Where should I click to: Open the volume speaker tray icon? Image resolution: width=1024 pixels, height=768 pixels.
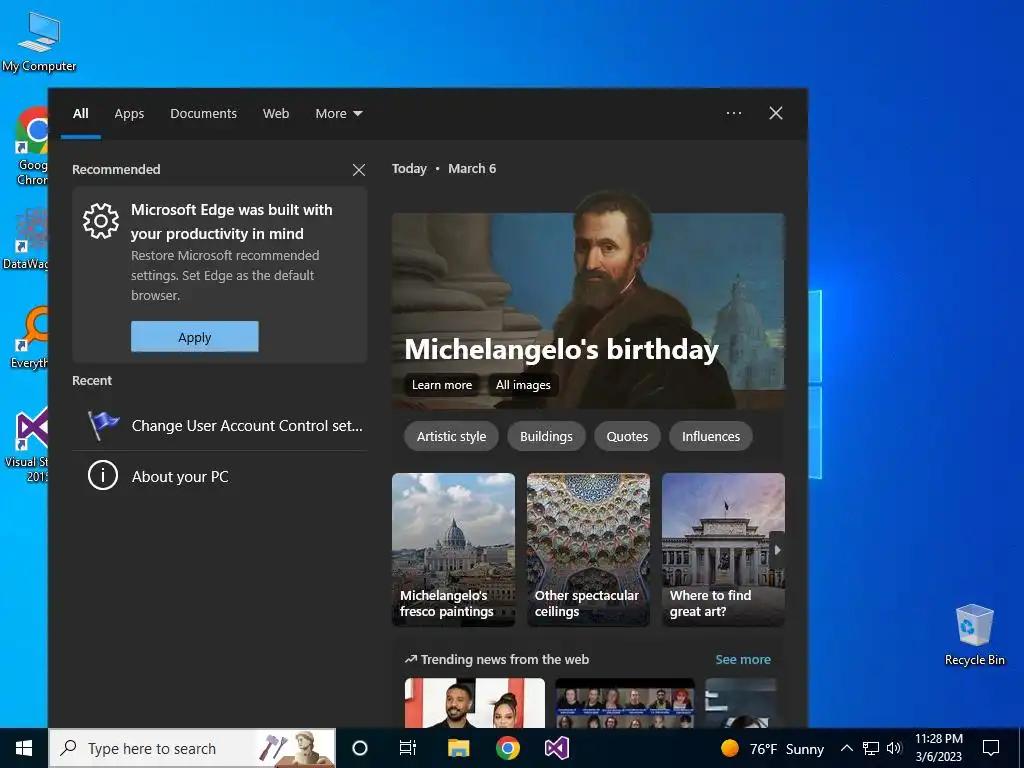click(894, 748)
